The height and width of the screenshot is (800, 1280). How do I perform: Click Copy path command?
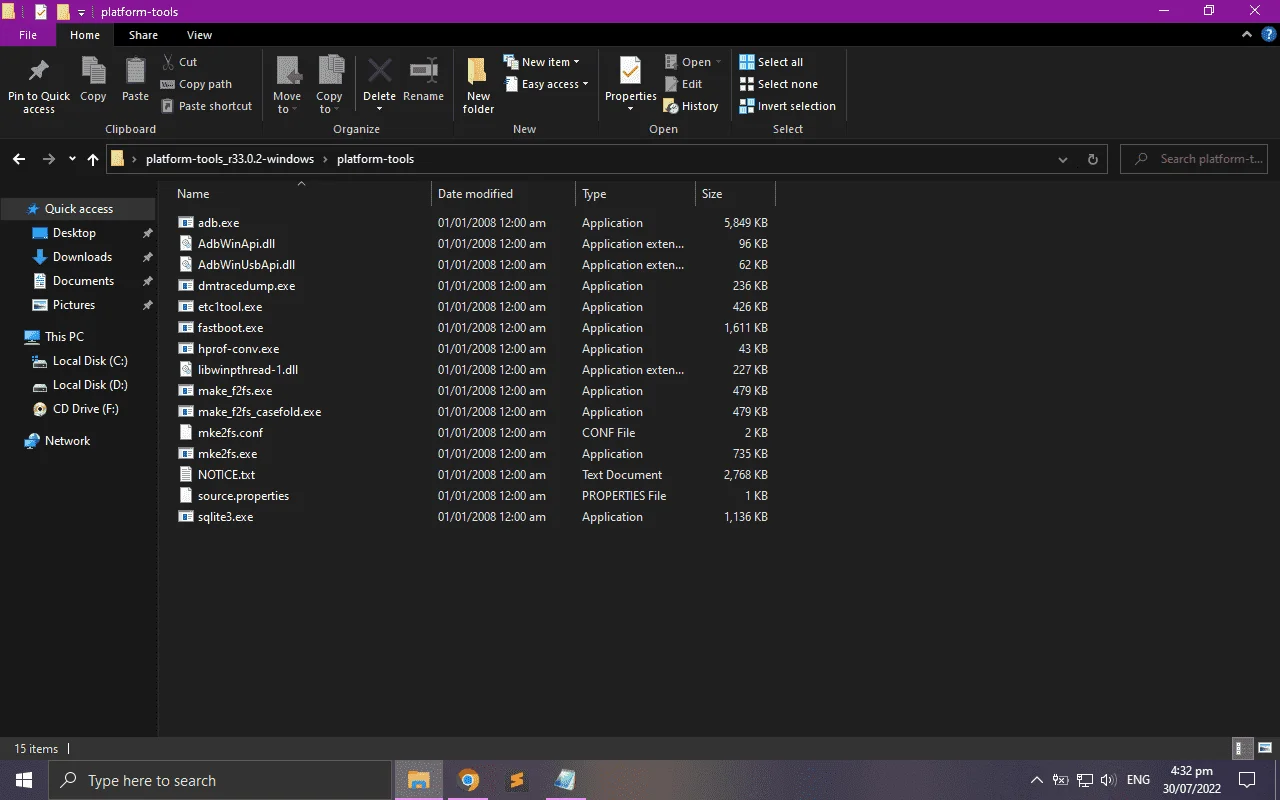coord(196,84)
